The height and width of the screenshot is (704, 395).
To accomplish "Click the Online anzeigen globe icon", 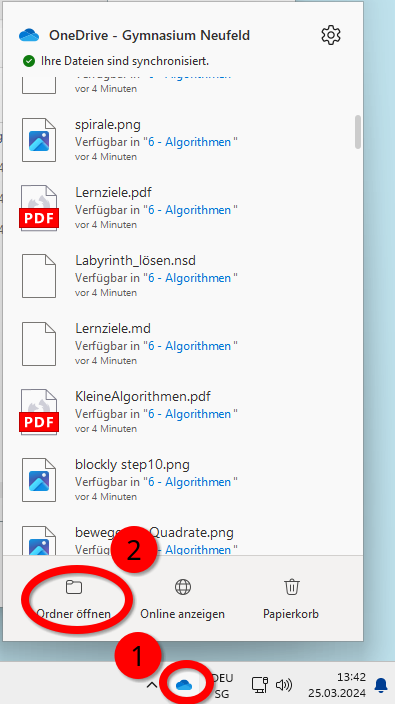I will coord(183,587).
